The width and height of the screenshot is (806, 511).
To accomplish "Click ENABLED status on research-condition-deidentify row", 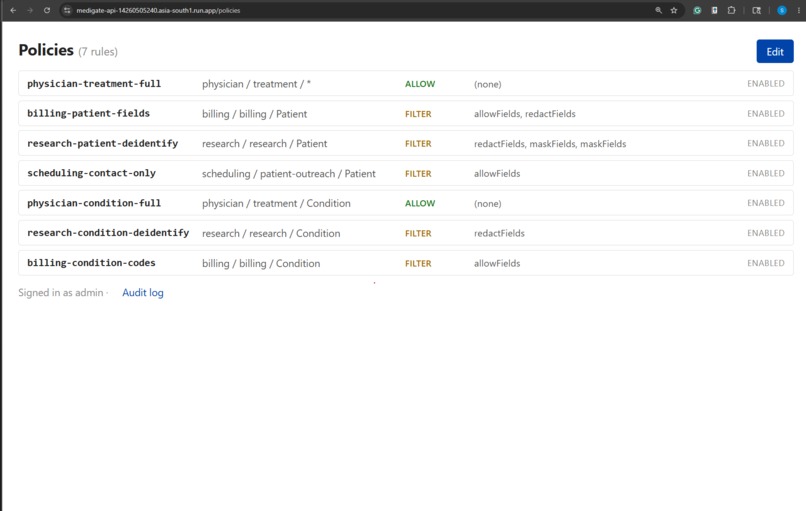I will [x=766, y=233].
